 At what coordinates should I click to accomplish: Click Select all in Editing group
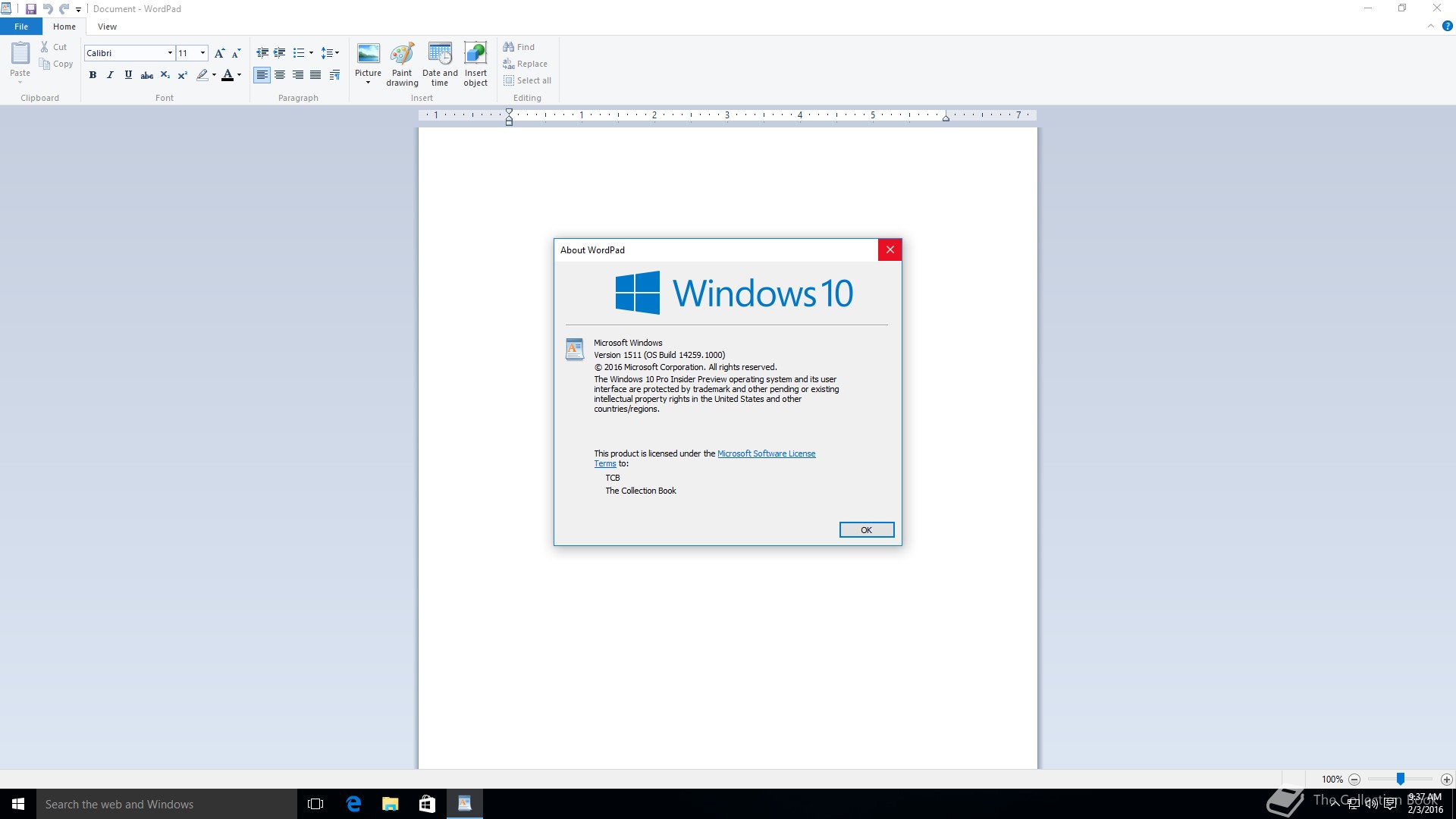point(527,80)
